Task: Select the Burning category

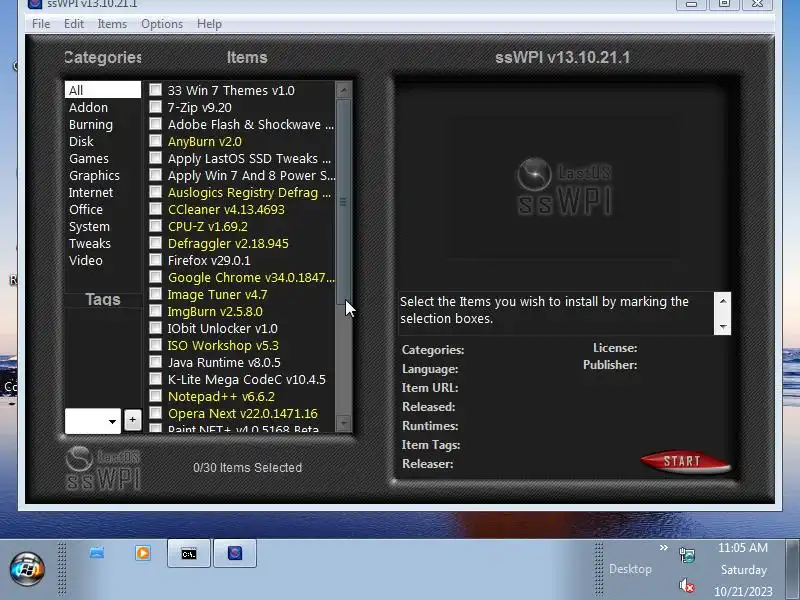Action: [x=103, y=124]
